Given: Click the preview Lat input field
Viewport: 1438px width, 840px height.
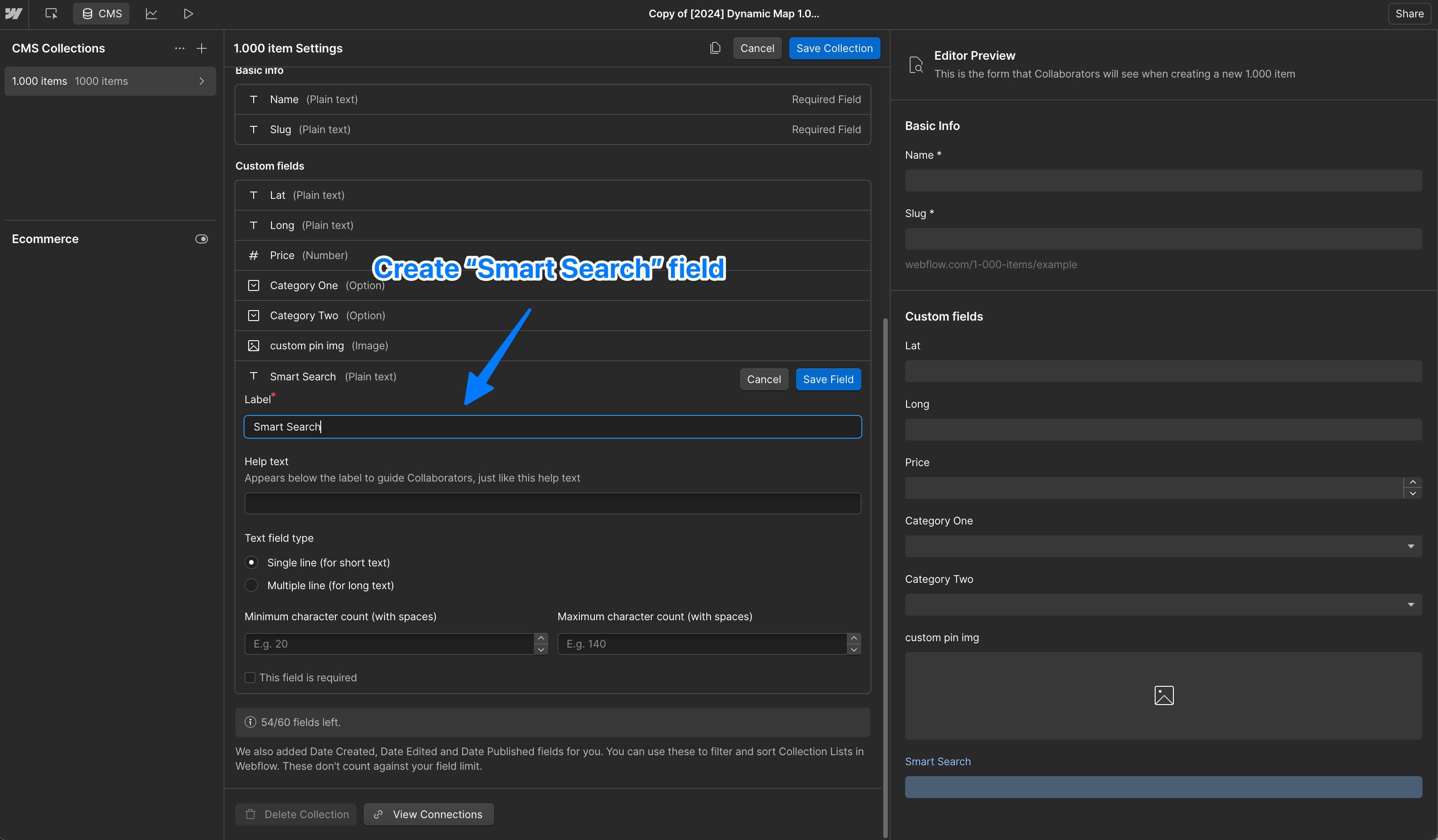Looking at the screenshot, I should coord(1163,371).
